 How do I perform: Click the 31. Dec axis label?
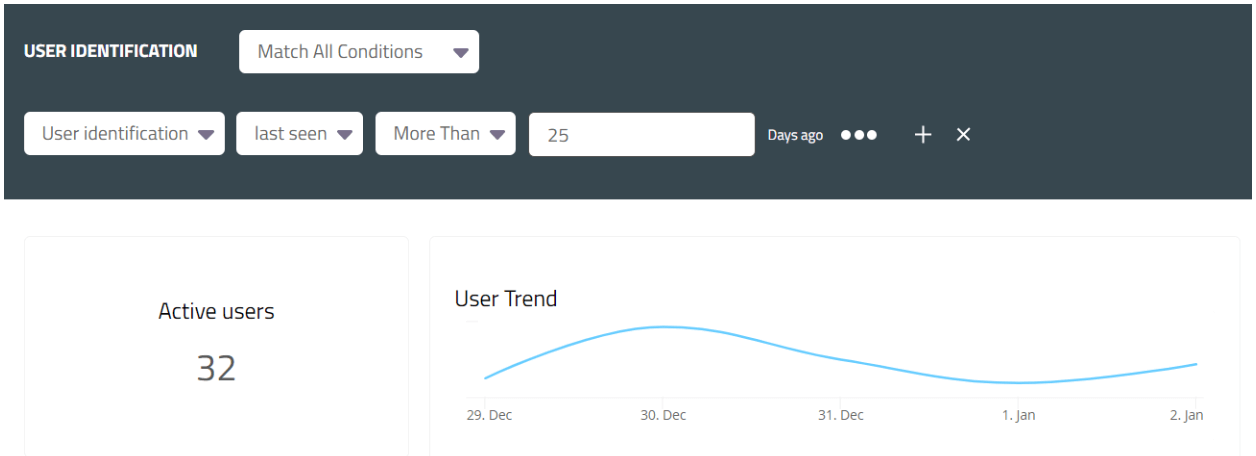tap(841, 415)
